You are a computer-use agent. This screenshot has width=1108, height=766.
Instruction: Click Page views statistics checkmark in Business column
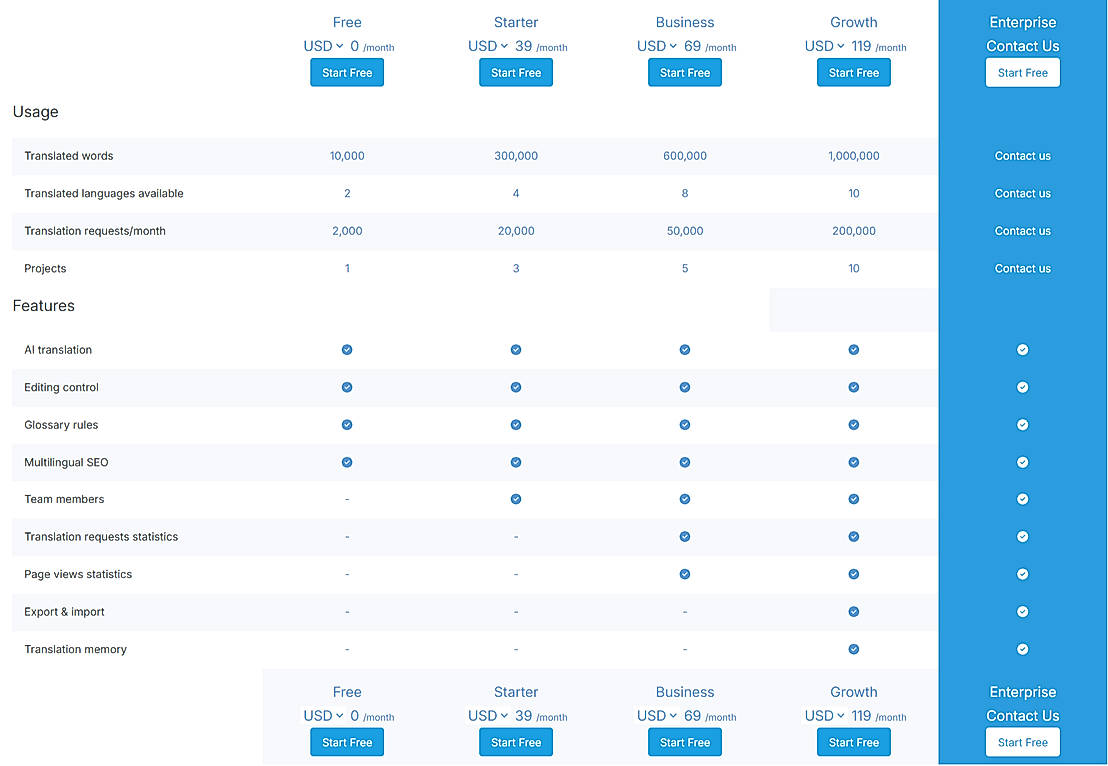(x=685, y=574)
